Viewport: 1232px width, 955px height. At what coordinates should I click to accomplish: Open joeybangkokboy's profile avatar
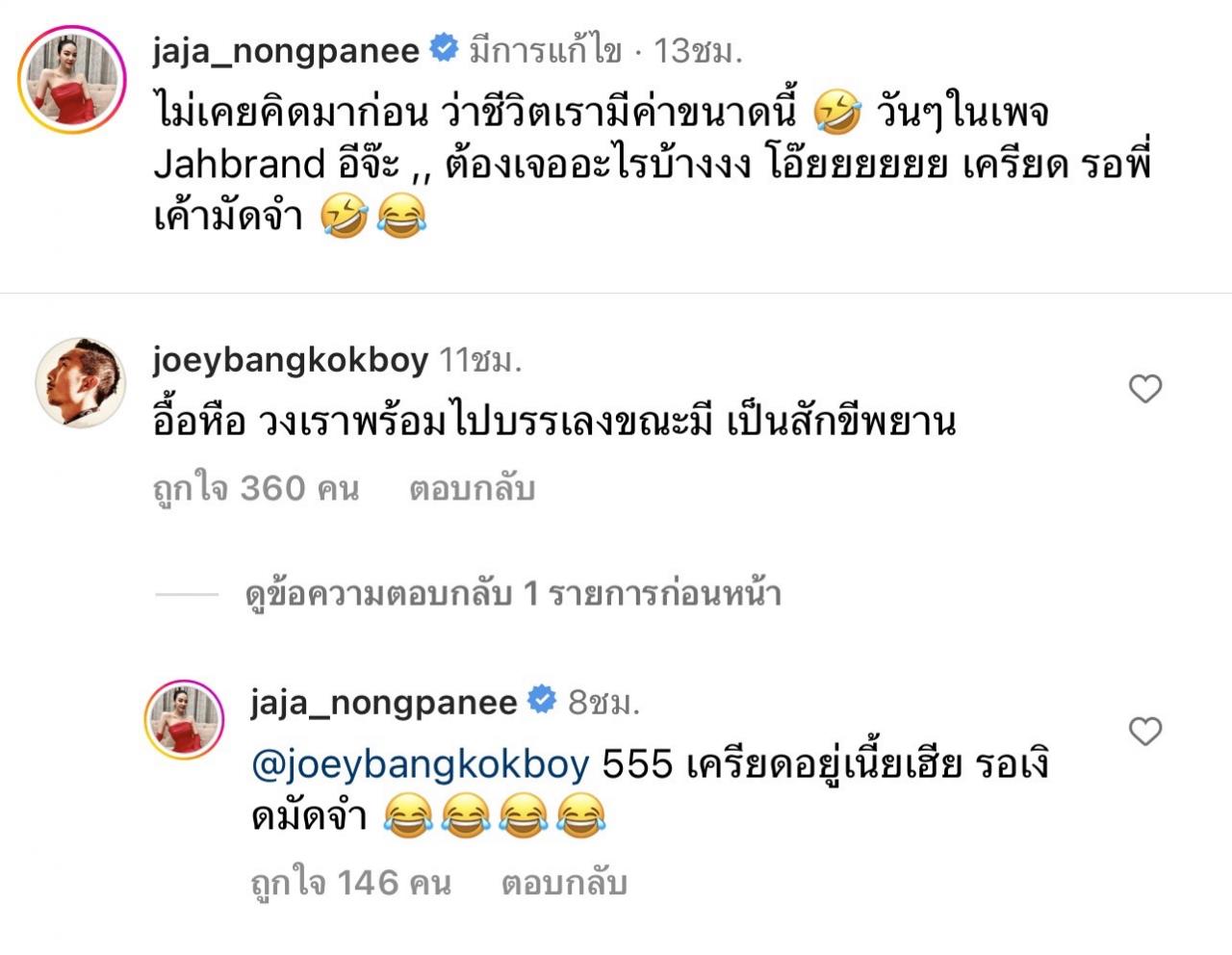pyautogui.click(x=81, y=381)
